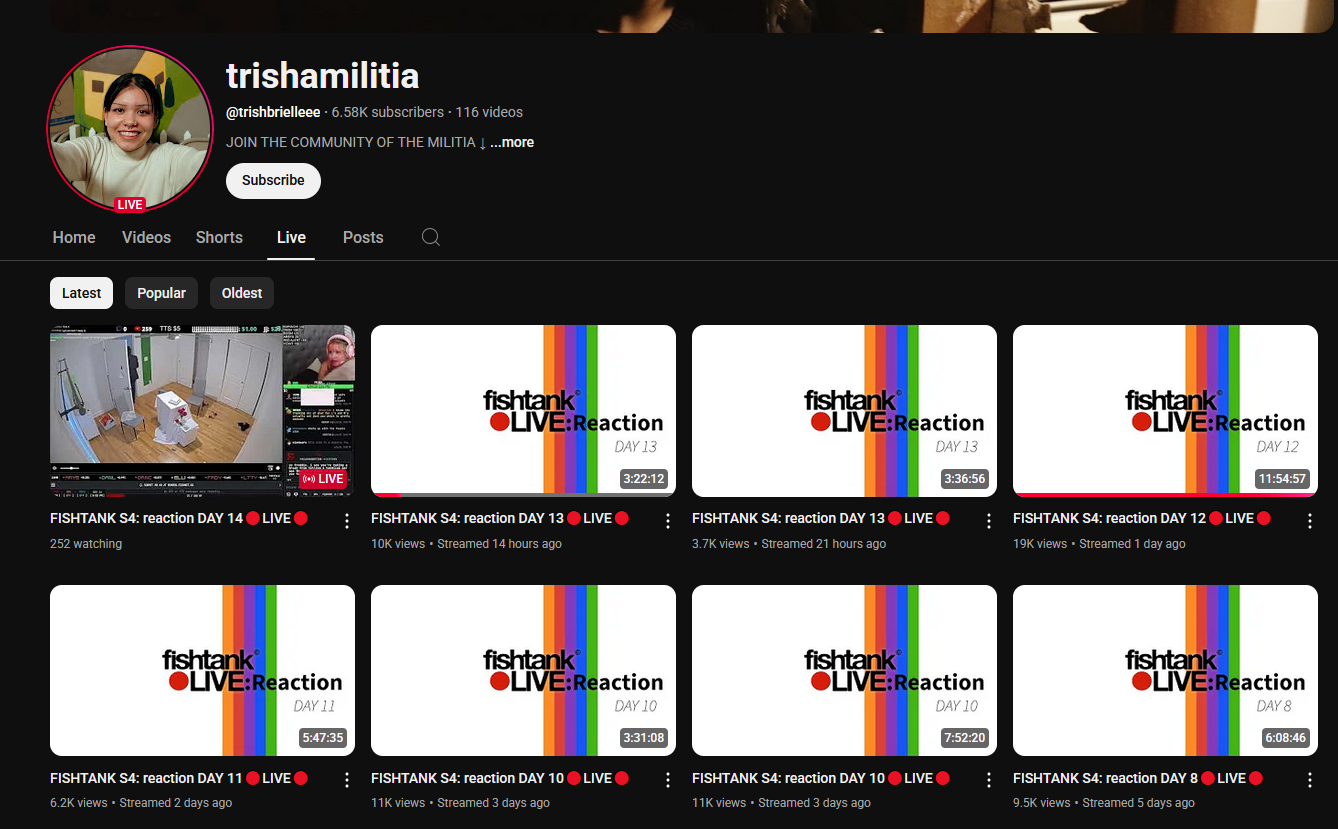Screen dimensions: 1338x829
Task: Open three-dot menu for DAY 8 reaction video
Action: pos(1310,781)
